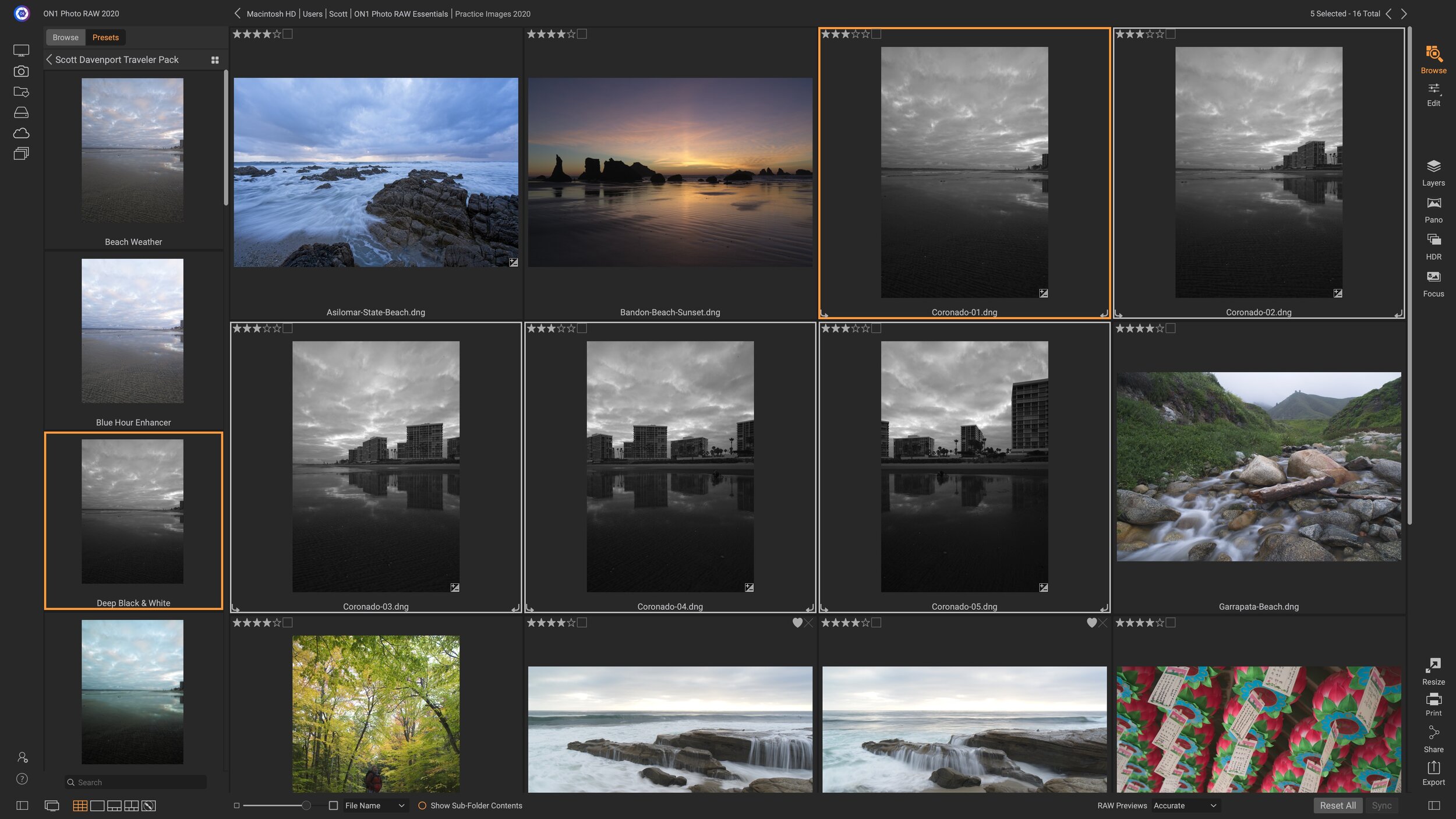Toggle preset grid layout icon
The height and width of the screenshot is (819, 1456).
pyautogui.click(x=215, y=59)
